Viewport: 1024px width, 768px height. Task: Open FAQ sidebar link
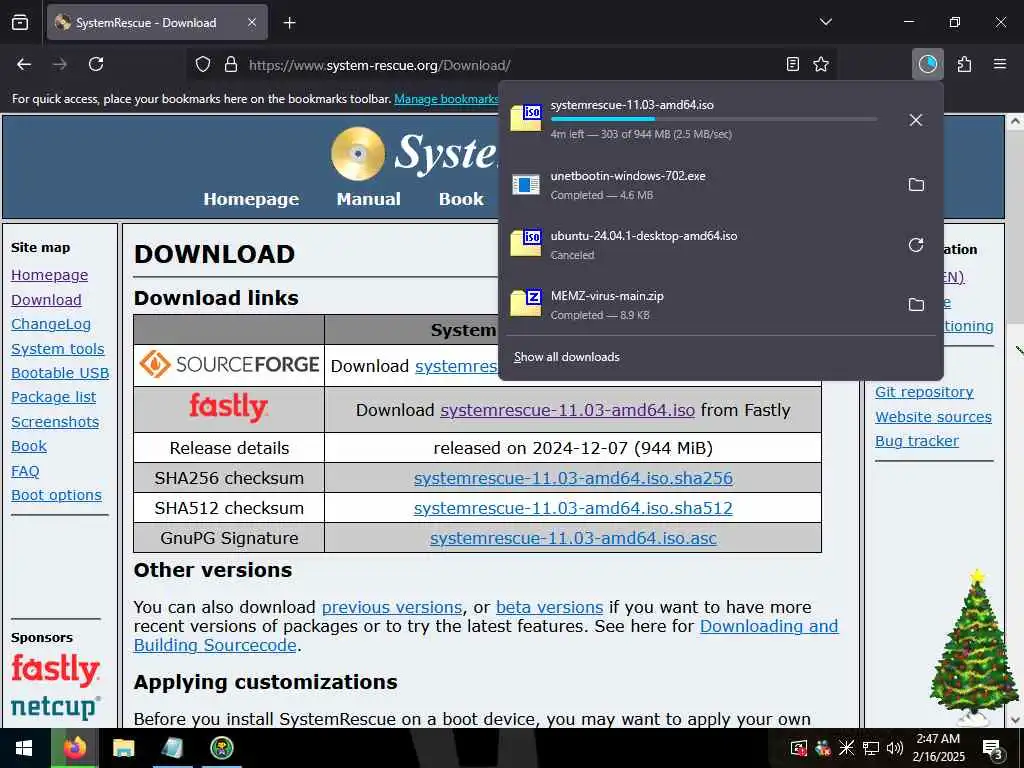(25, 471)
